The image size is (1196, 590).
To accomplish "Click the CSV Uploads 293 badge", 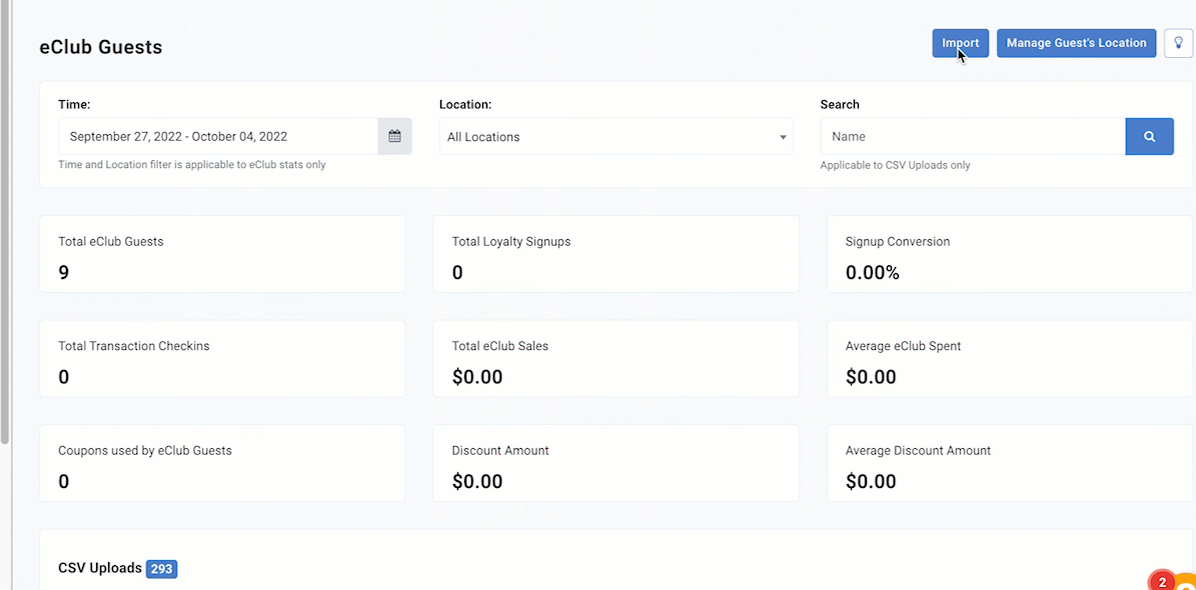I will (x=162, y=569).
